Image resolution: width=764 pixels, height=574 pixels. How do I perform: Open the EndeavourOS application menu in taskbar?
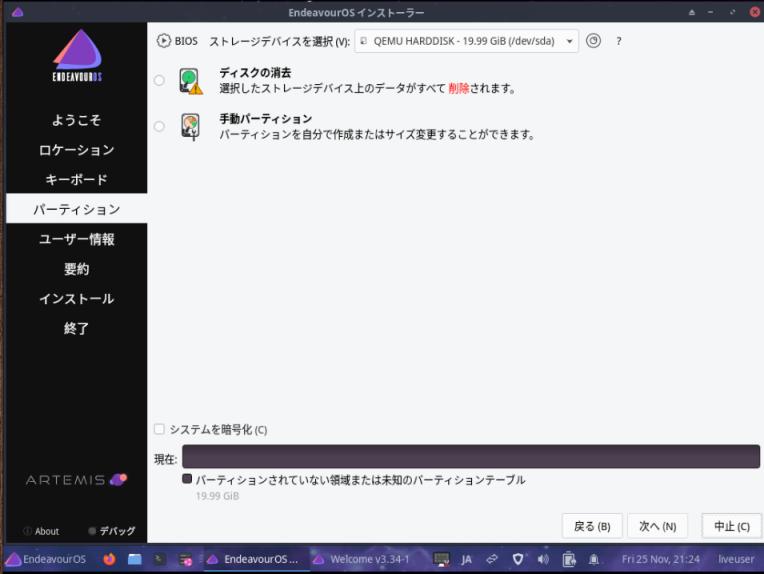46,559
